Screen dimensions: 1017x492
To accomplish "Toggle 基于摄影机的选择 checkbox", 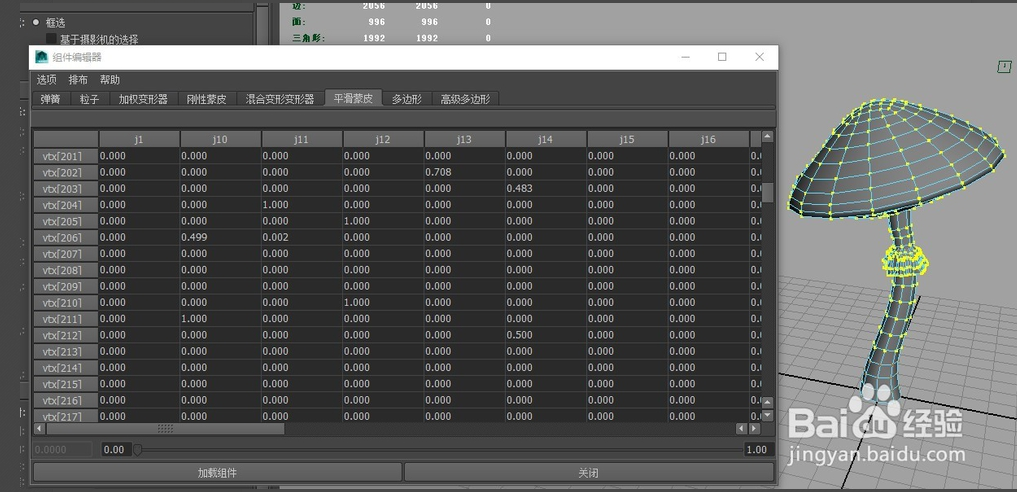I will pyautogui.click(x=51, y=40).
